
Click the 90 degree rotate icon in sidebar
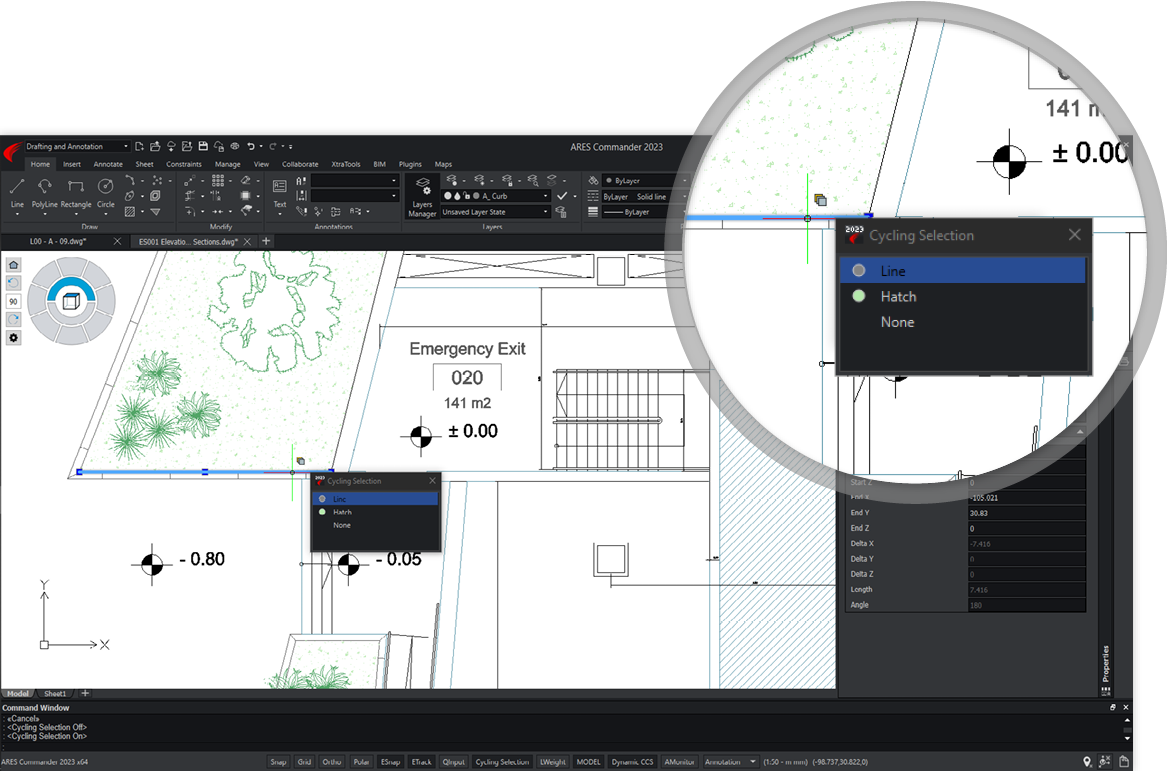[13, 301]
